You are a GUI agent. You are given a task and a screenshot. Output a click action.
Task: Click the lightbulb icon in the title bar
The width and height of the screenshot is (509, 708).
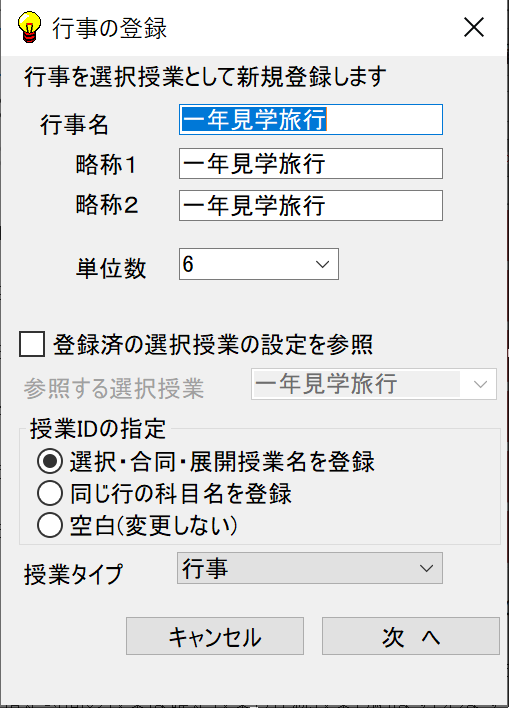click(29, 28)
